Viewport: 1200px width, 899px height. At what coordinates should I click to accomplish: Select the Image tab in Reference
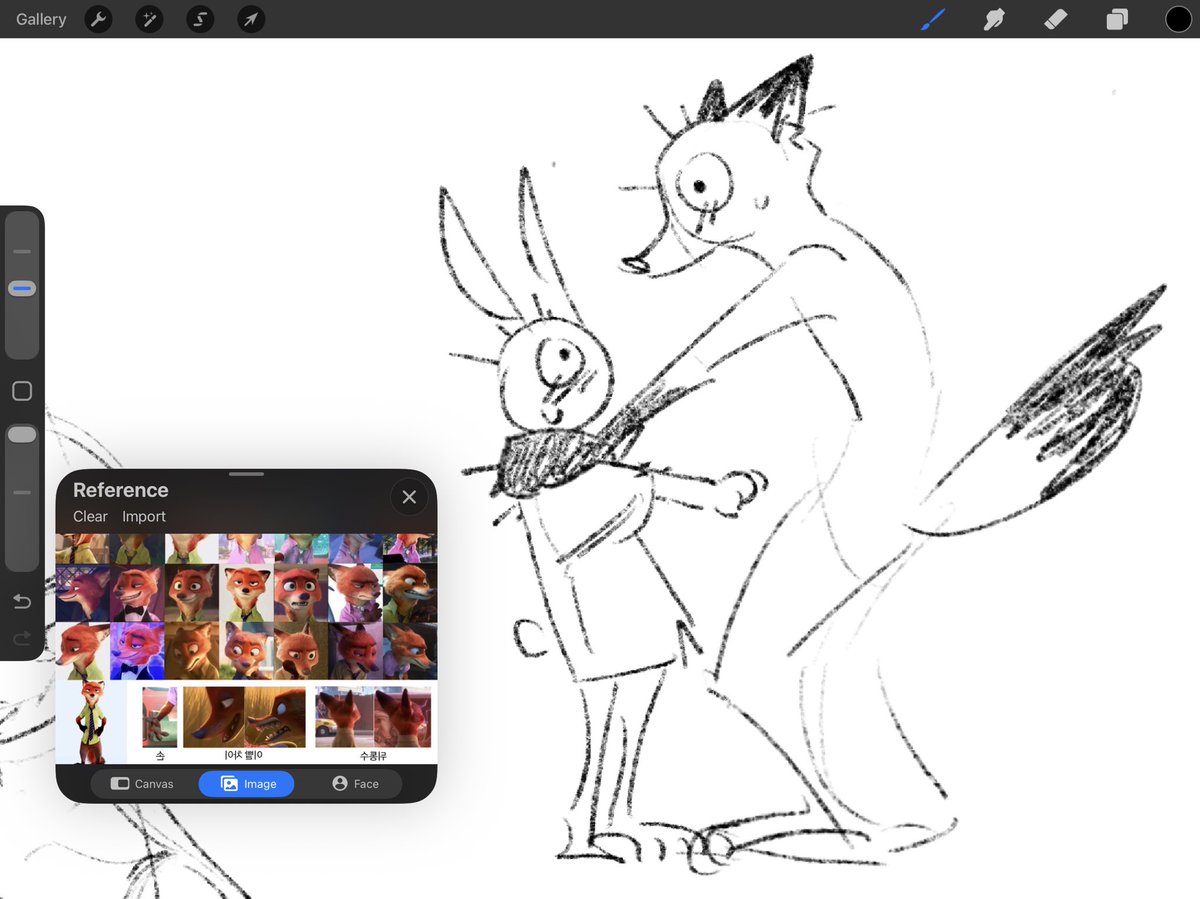[246, 784]
